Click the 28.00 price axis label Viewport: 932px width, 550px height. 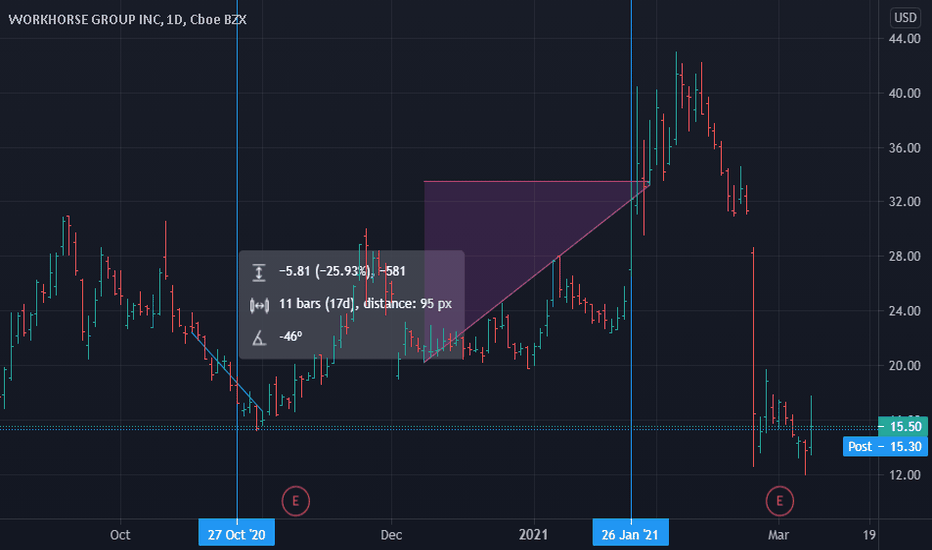coord(905,256)
